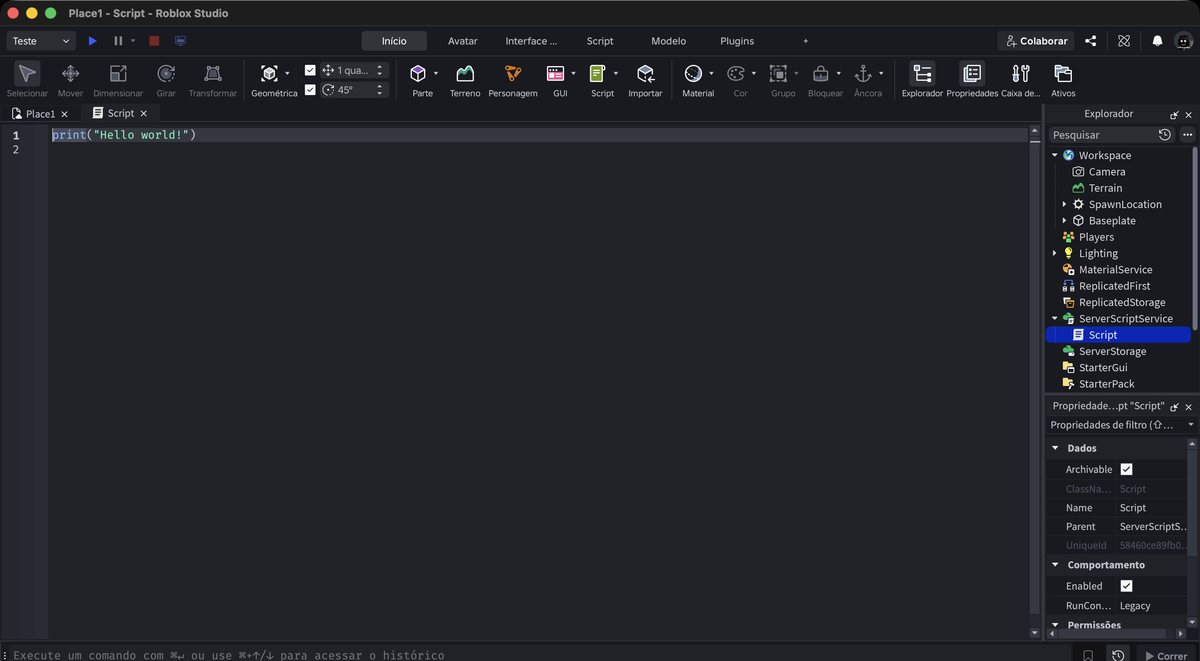Switch to the Início ribbon tab

pyautogui.click(x=394, y=41)
